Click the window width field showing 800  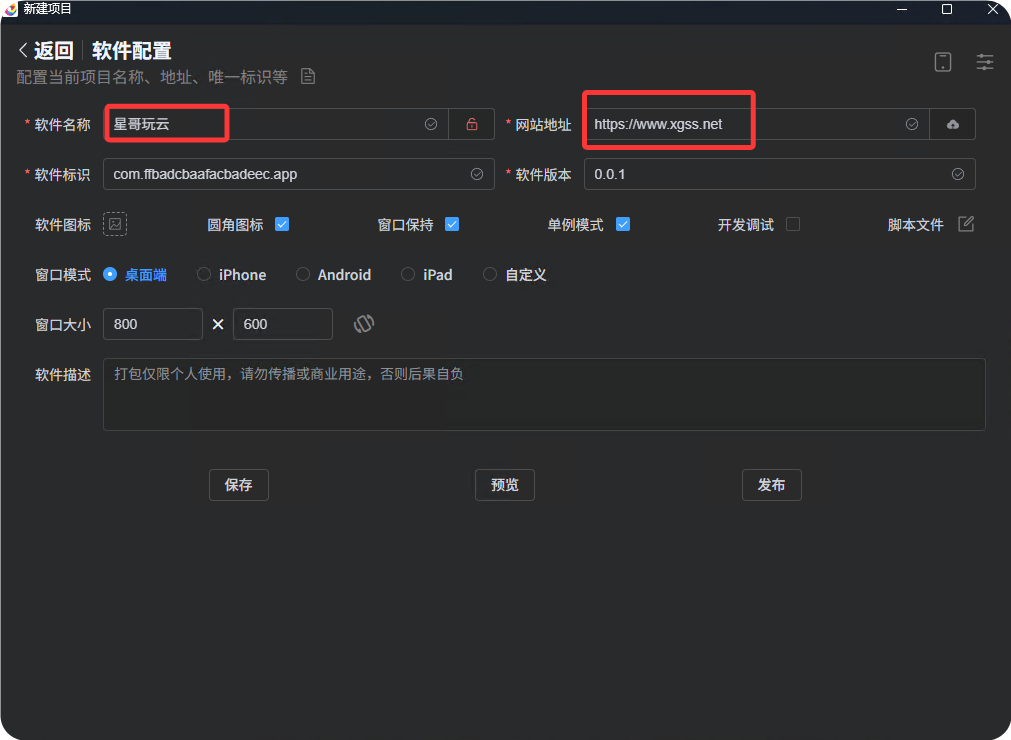(x=153, y=324)
